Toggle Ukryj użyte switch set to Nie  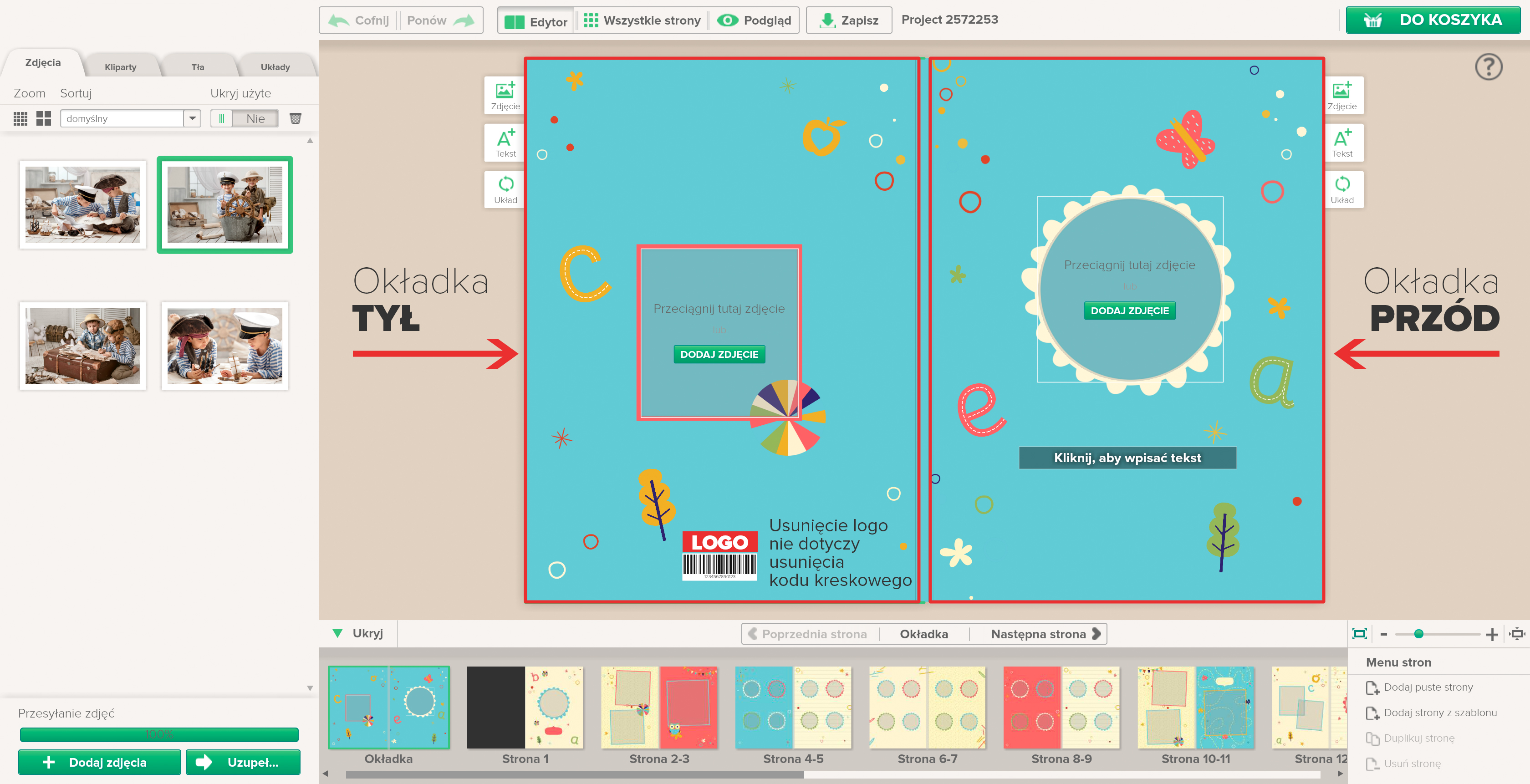pos(244,118)
